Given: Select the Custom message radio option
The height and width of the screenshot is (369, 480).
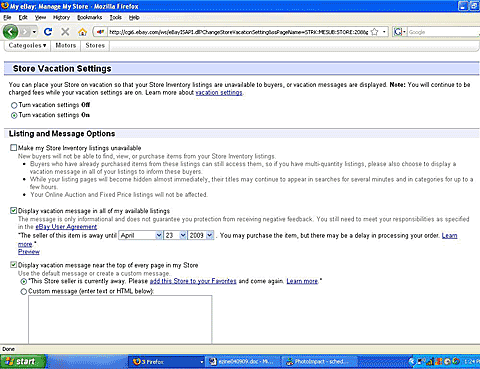Looking at the screenshot, I should 24,292.
